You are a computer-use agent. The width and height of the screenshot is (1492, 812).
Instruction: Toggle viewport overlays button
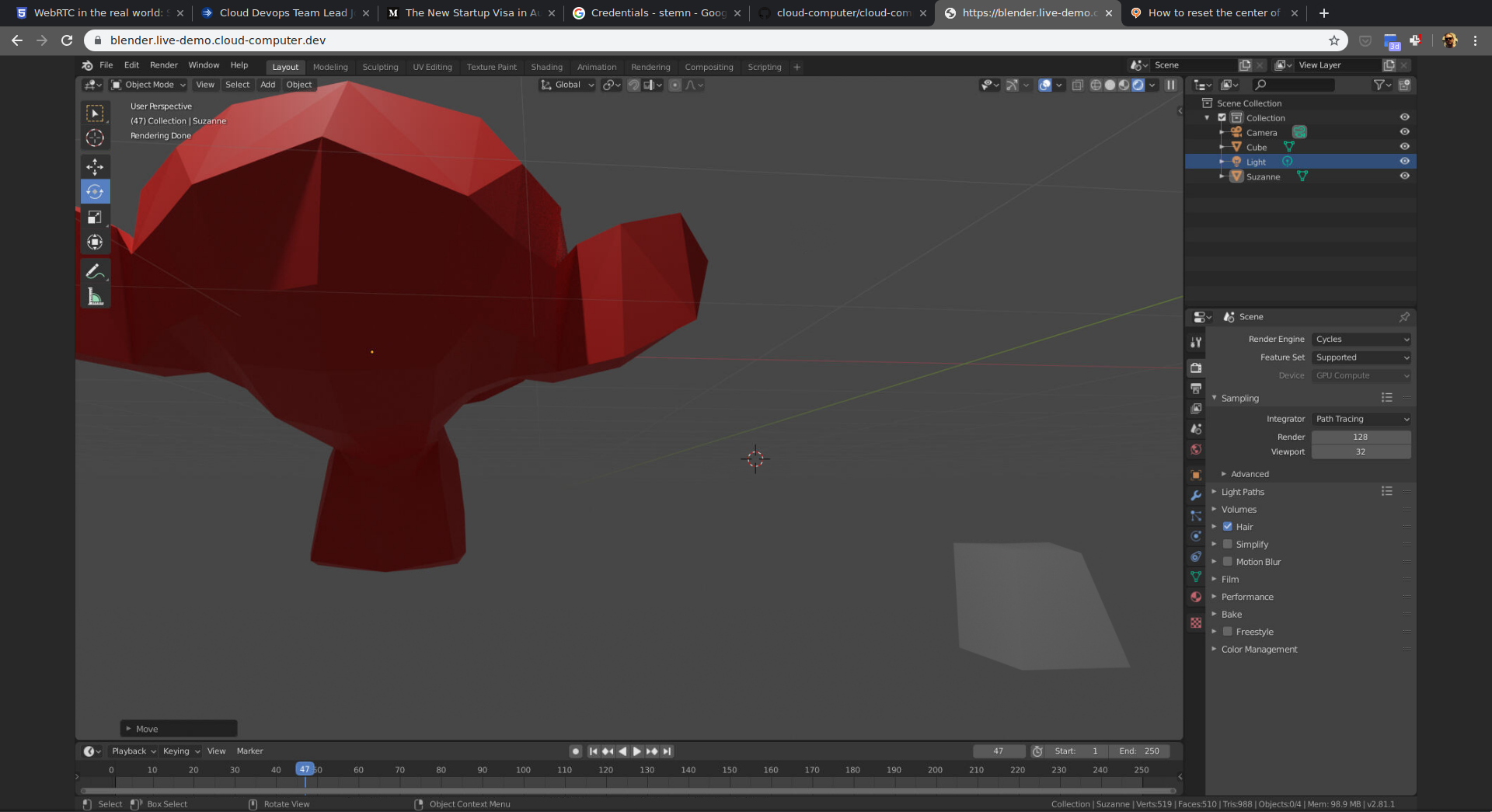click(1045, 85)
